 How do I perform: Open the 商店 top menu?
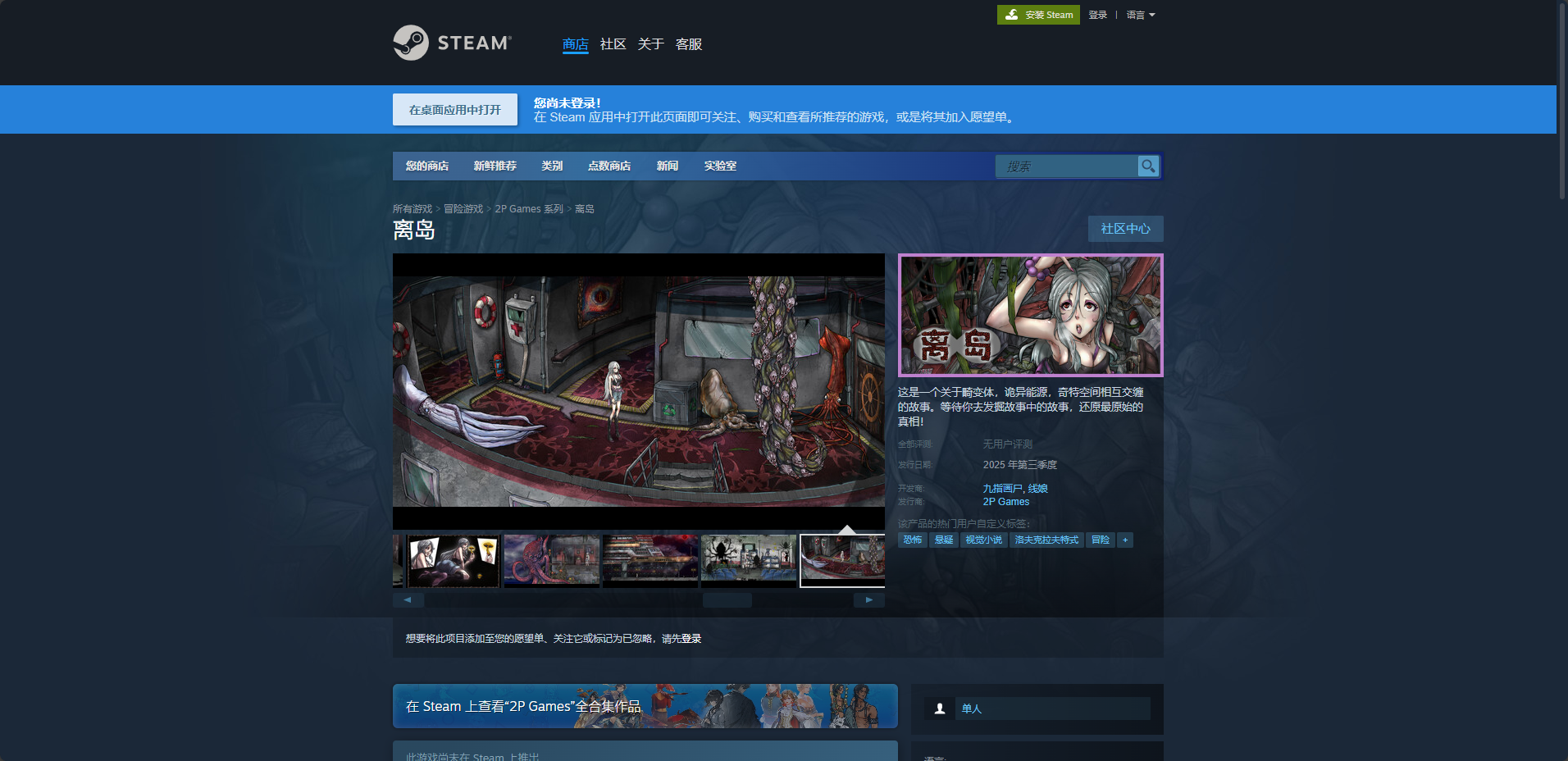click(576, 44)
